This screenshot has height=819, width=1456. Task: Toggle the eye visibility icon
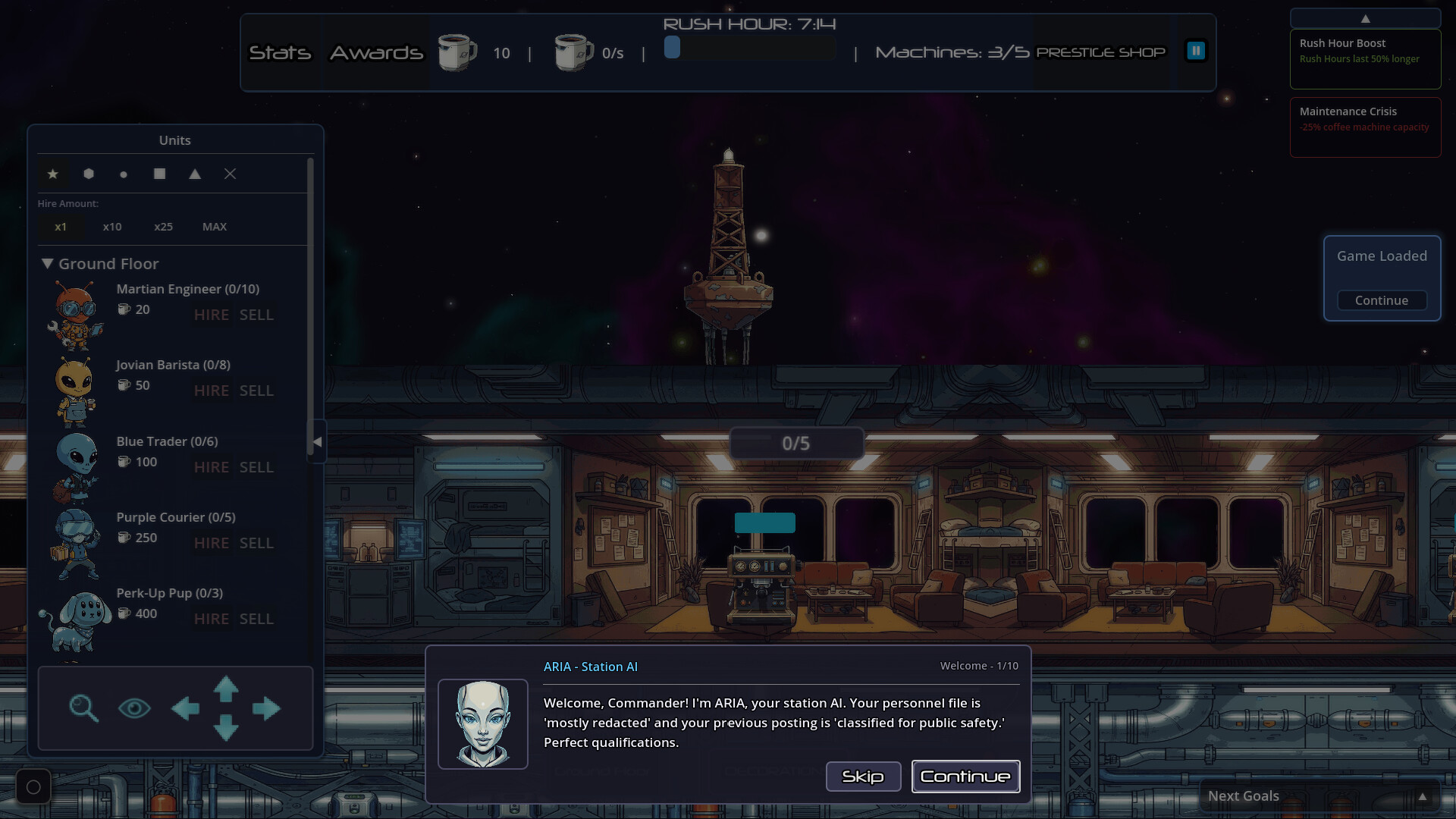134,708
